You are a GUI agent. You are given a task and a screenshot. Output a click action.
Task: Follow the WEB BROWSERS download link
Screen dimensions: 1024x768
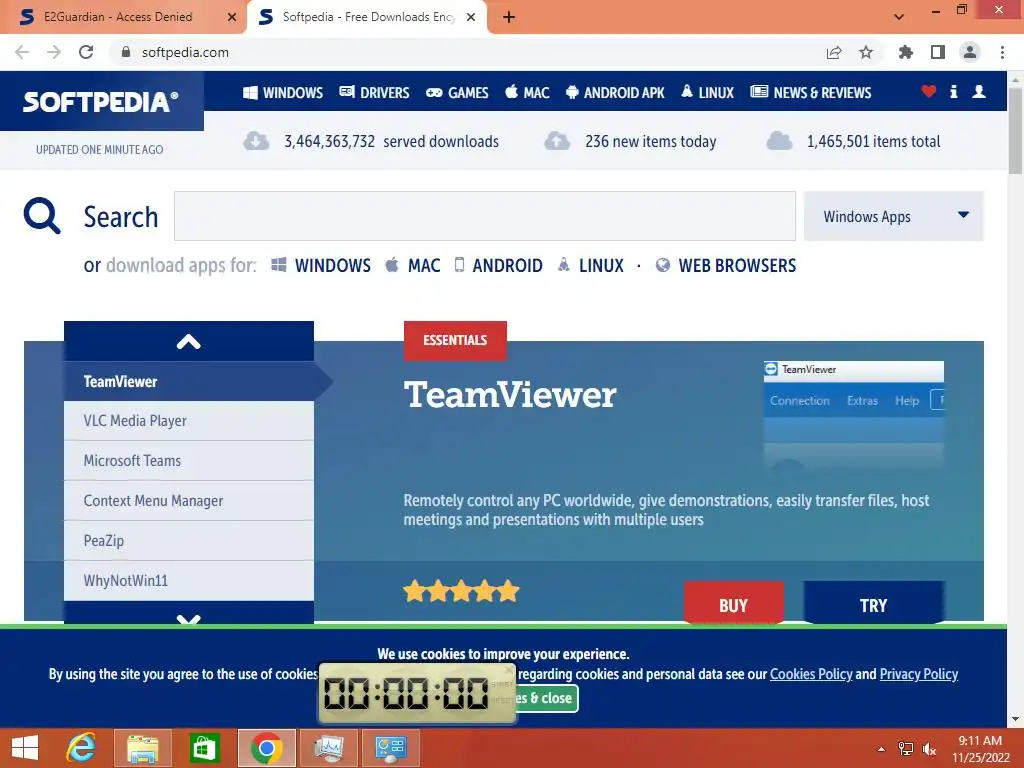pyautogui.click(x=726, y=265)
